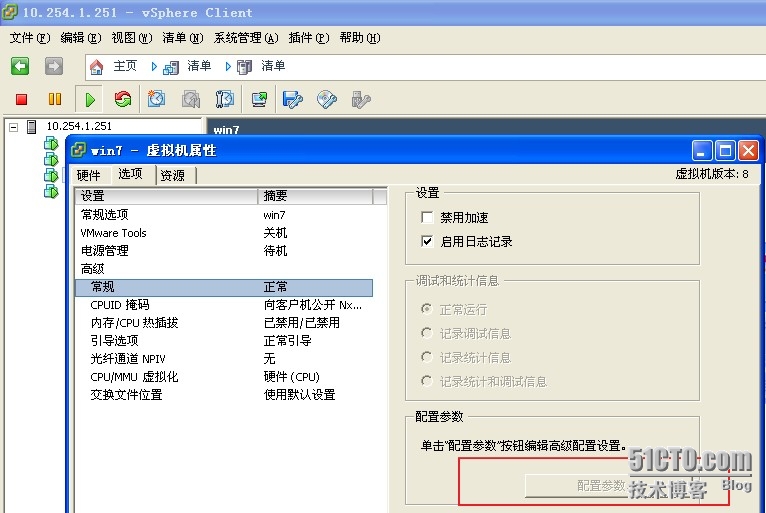Switch to the 资源 tab
The image size is (766, 513).
[173, 175]
